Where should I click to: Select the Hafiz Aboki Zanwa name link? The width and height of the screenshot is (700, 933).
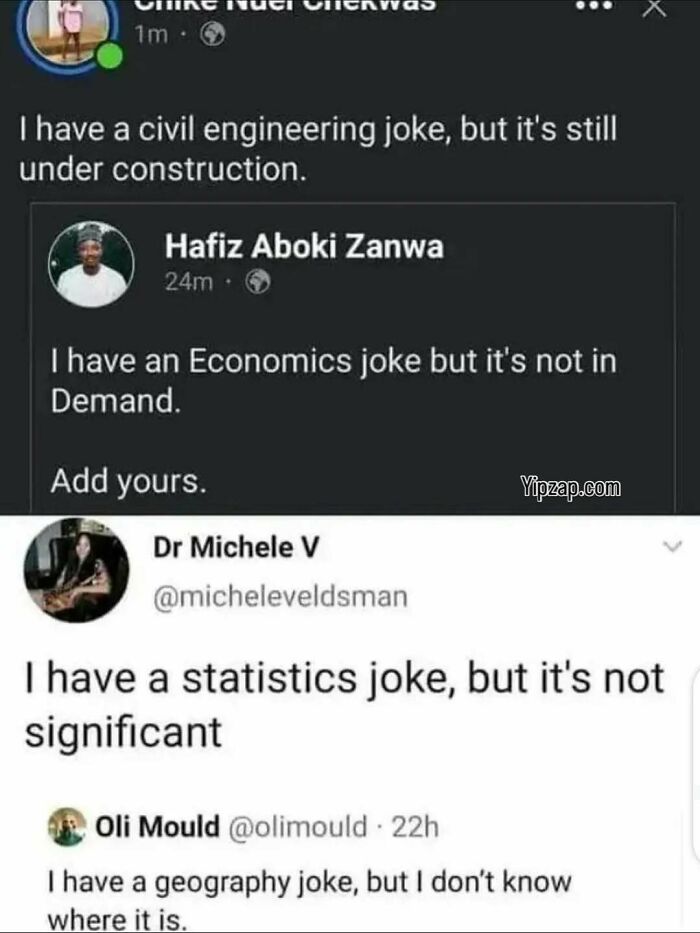click(303, 245)
